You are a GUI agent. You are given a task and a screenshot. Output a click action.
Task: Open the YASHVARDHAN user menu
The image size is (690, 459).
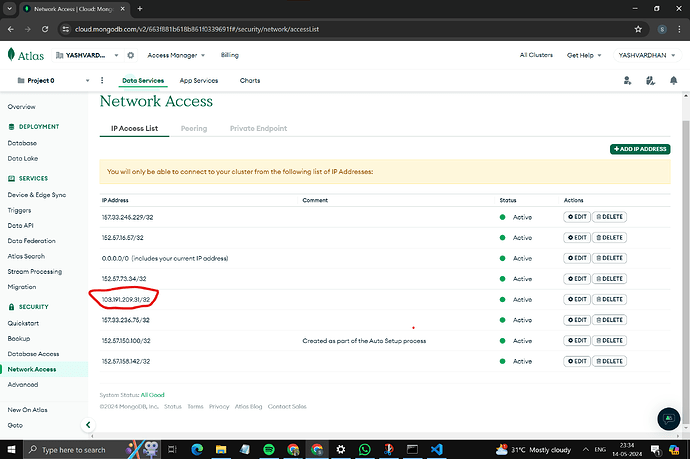[x=647, y=55]
